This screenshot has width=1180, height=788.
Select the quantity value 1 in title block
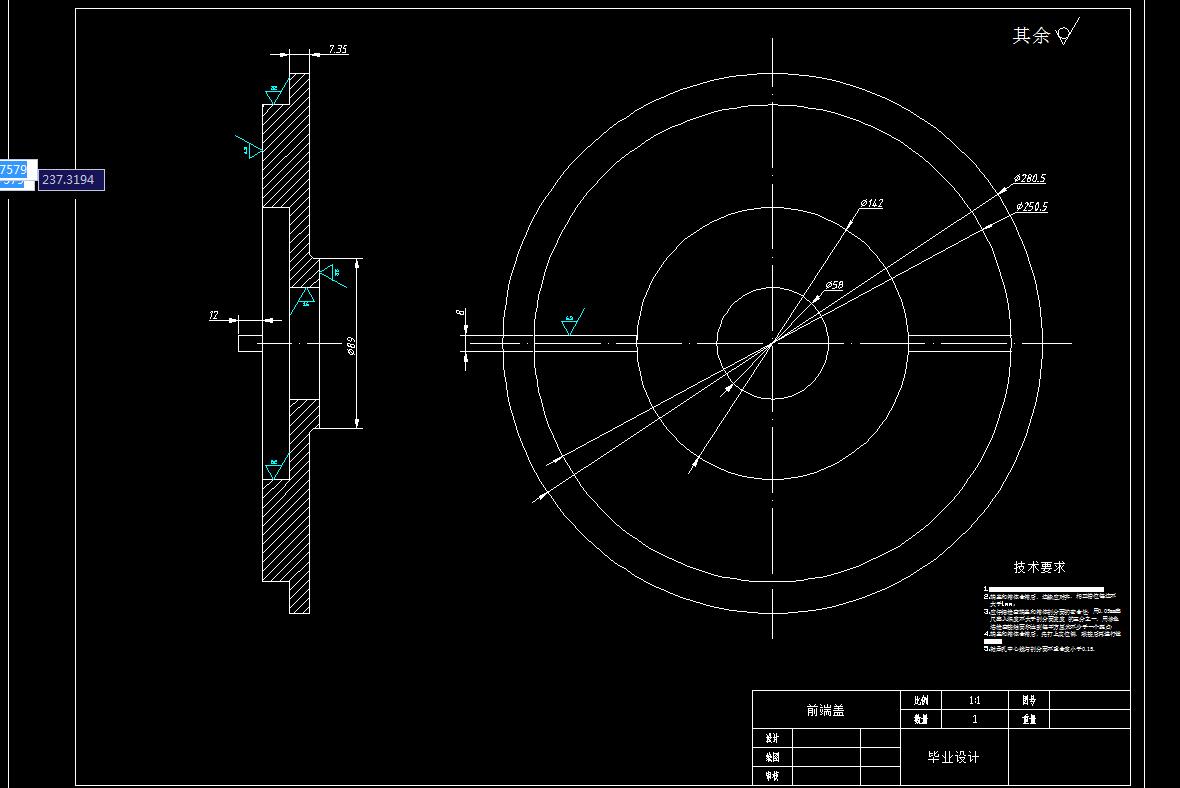click(x=975, y=720)
